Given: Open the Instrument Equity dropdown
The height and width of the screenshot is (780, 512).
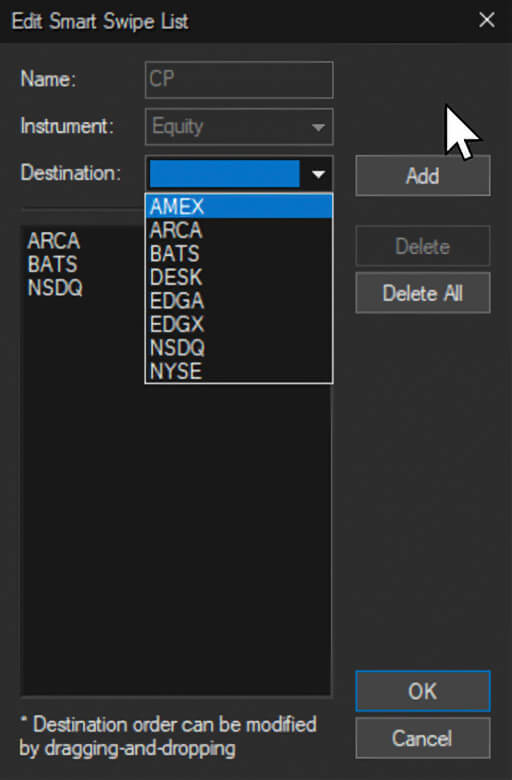Looking at the screenshot, I should (239, 126).
